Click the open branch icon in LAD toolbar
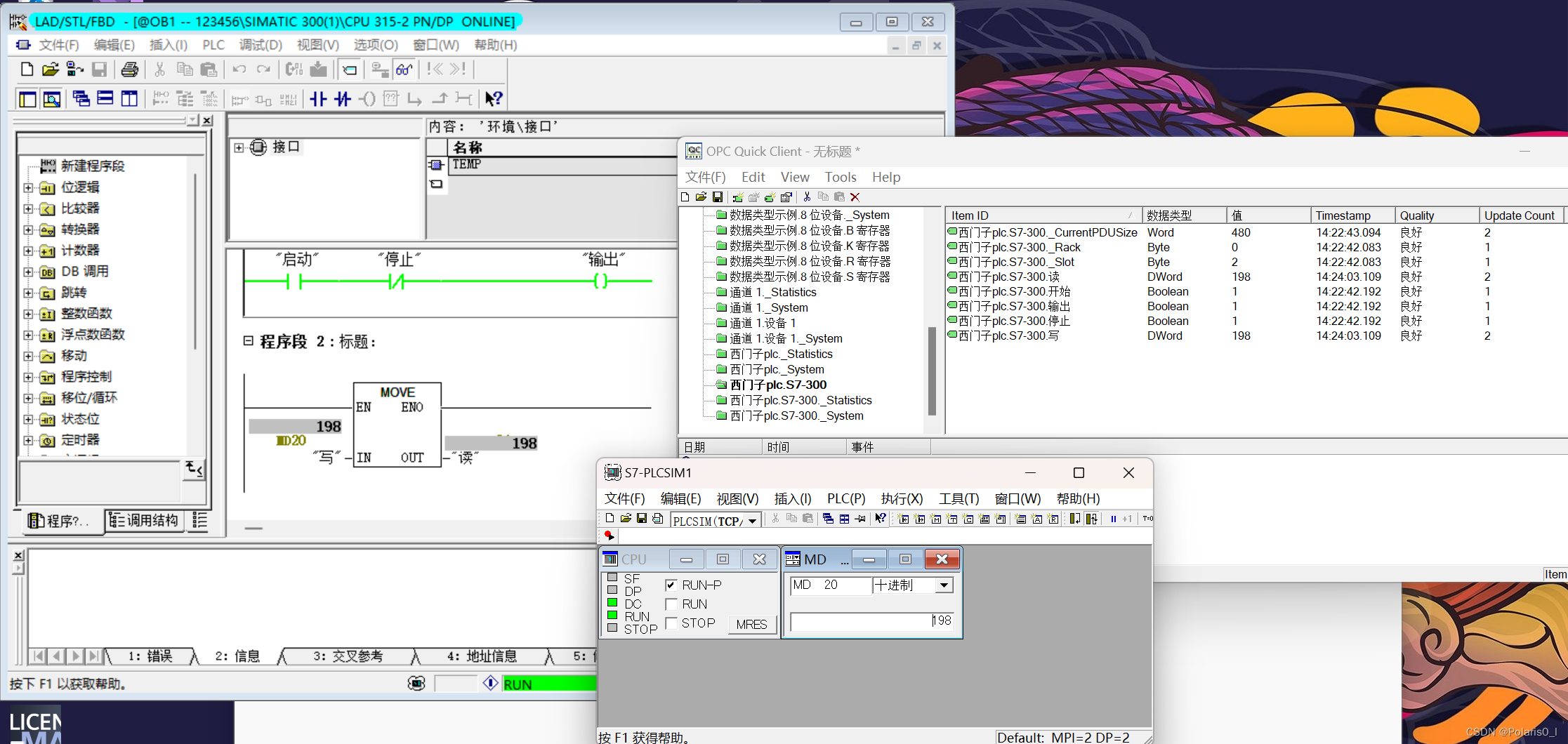This screenshot has height=744, width=1568. (415, 99)
